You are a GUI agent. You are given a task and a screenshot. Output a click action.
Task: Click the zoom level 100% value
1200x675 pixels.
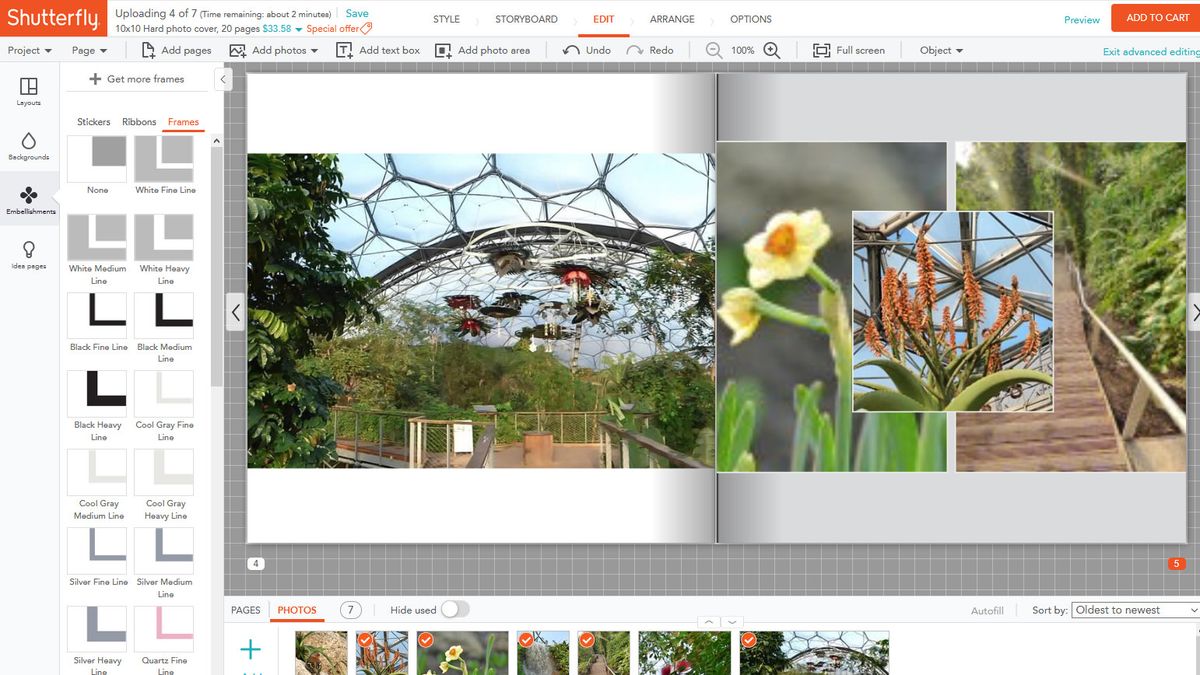(742, 50)
